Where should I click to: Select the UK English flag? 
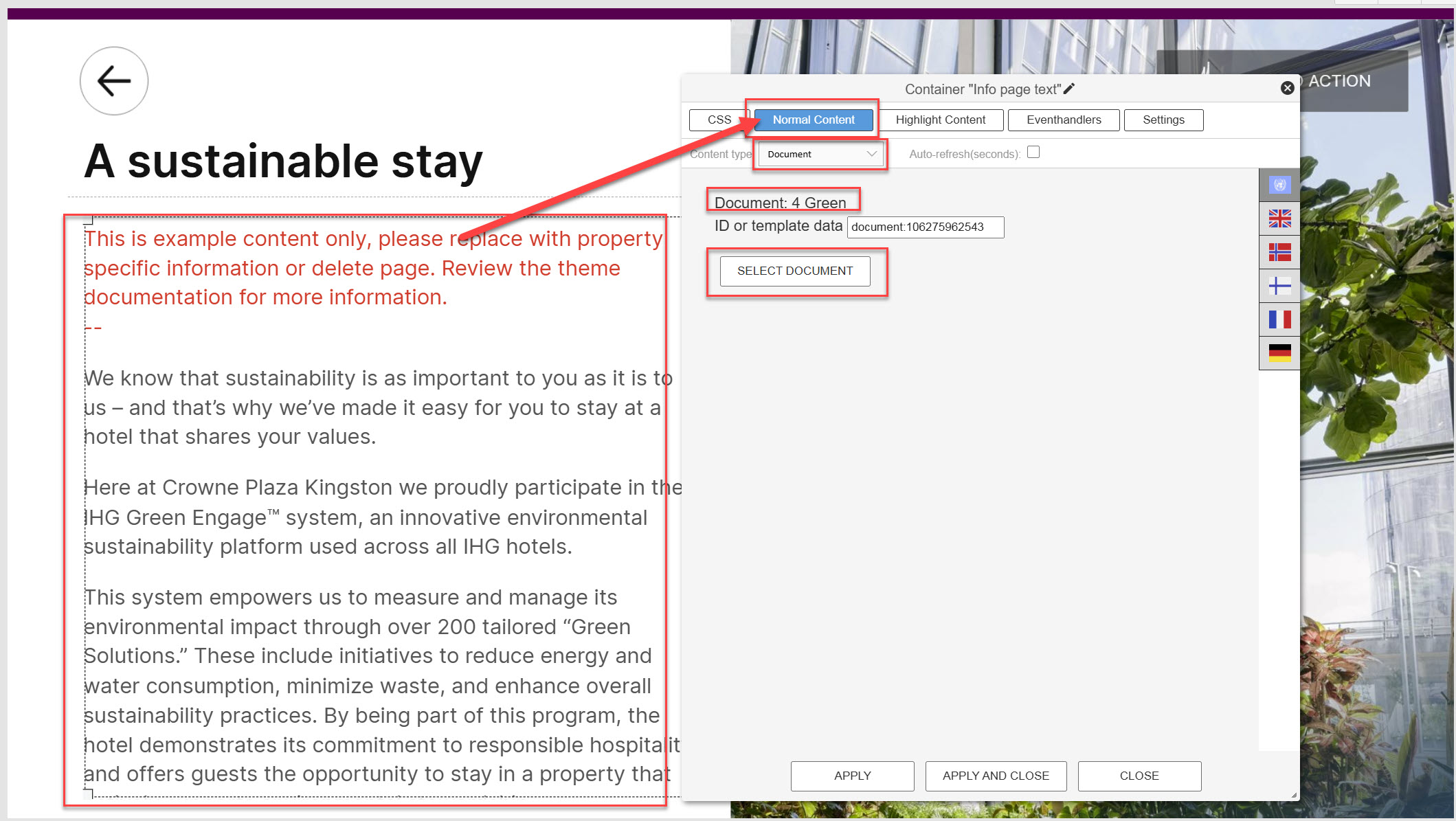click(x=1279, y=218)
